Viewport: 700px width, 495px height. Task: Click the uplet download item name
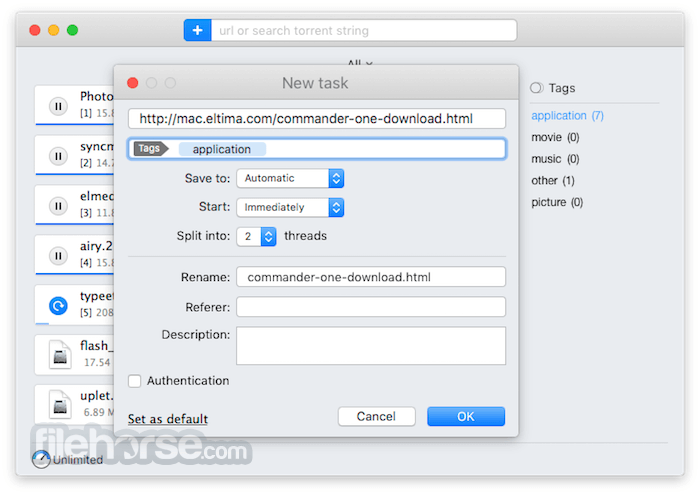coord(96,396)
